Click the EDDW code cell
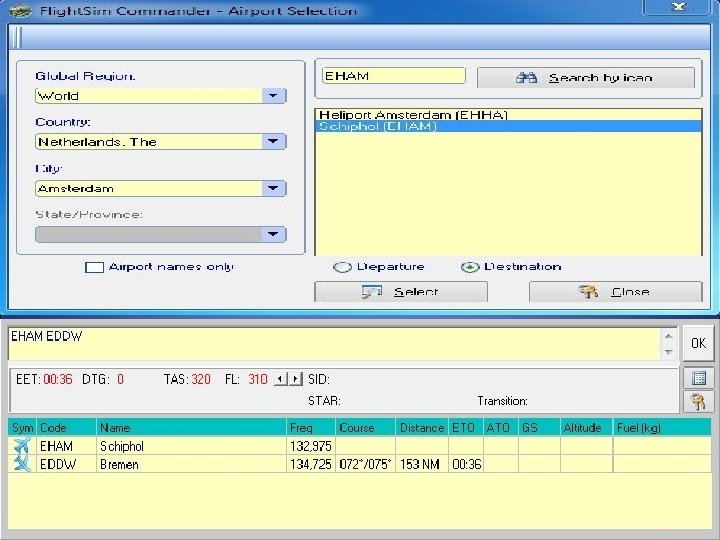This screenshot has width=720, height=540. [x=66, y=464]
